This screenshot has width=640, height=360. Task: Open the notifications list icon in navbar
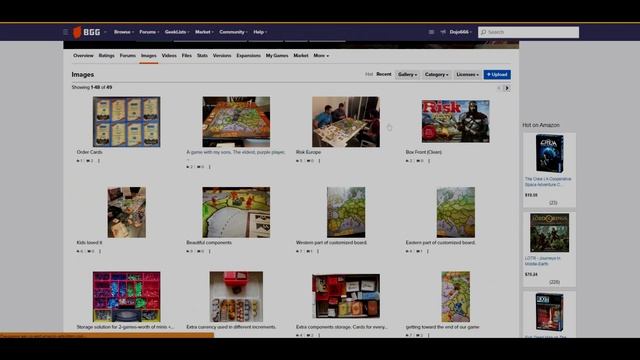431,32
